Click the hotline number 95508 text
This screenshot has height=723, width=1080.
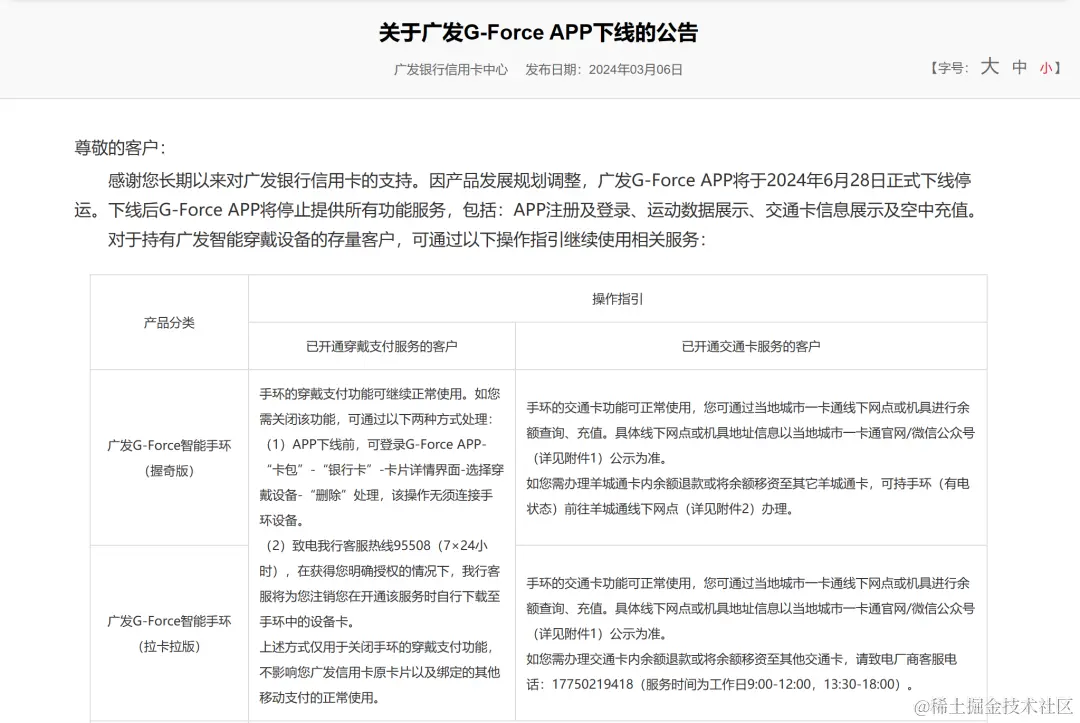pyautogui.click(x=413, y=545)
